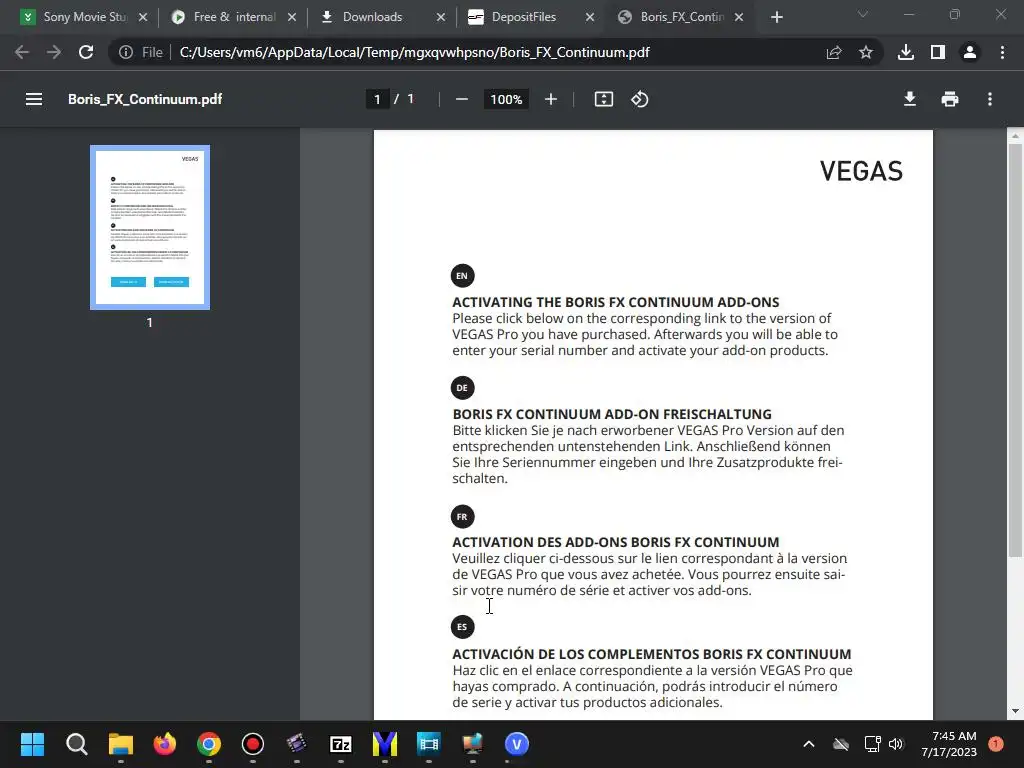Viewport: 1024px width, 768px height.
Task: Open the PDF sidebar hamburger menu
Action: coord(34,99)
